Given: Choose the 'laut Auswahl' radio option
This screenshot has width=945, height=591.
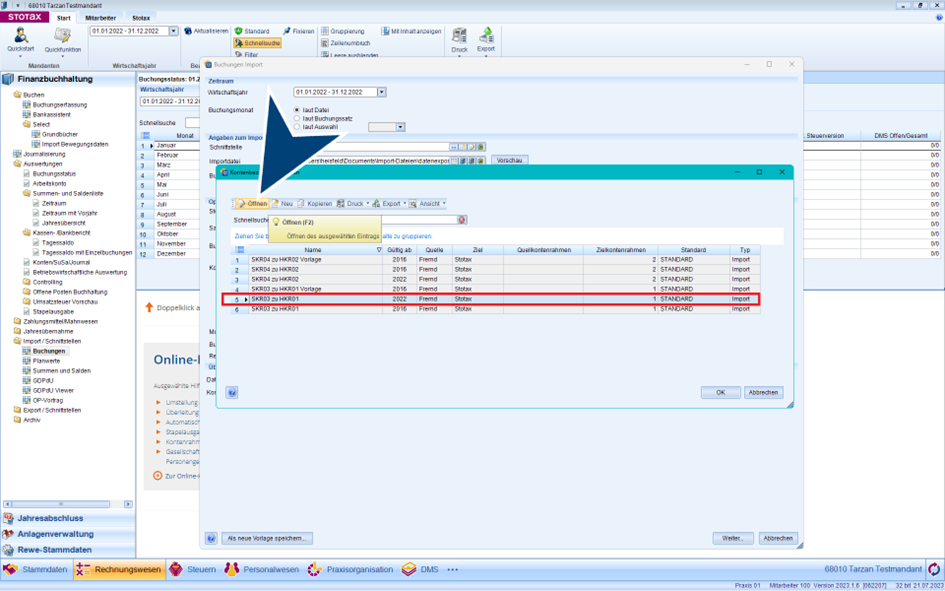Looking at the screenshot, I should (297, 127).
